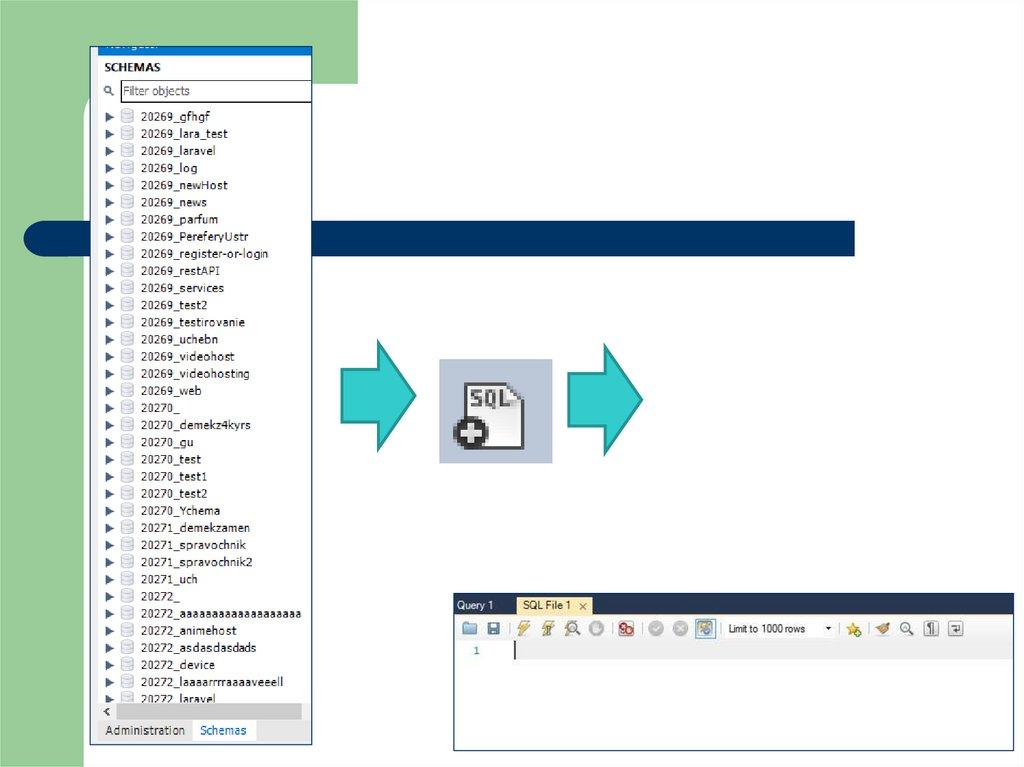The width and height of the screenshot is (1024, 767).
Task: Select the 20271_spravochnik2 schema
Action: click(x=196, y=562)
